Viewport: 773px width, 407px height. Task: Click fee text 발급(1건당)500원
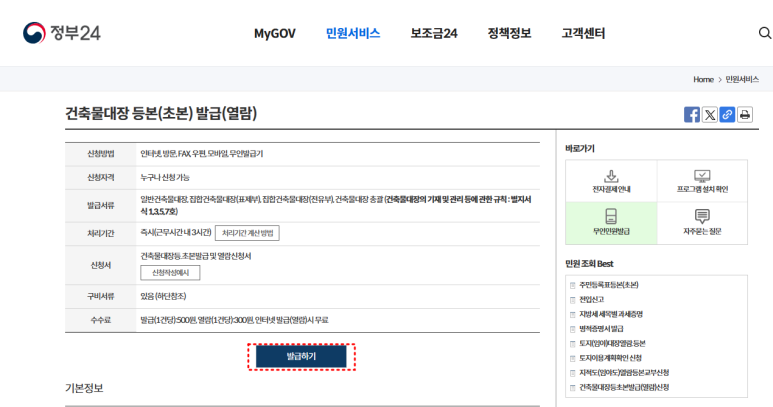pos(168,320)
